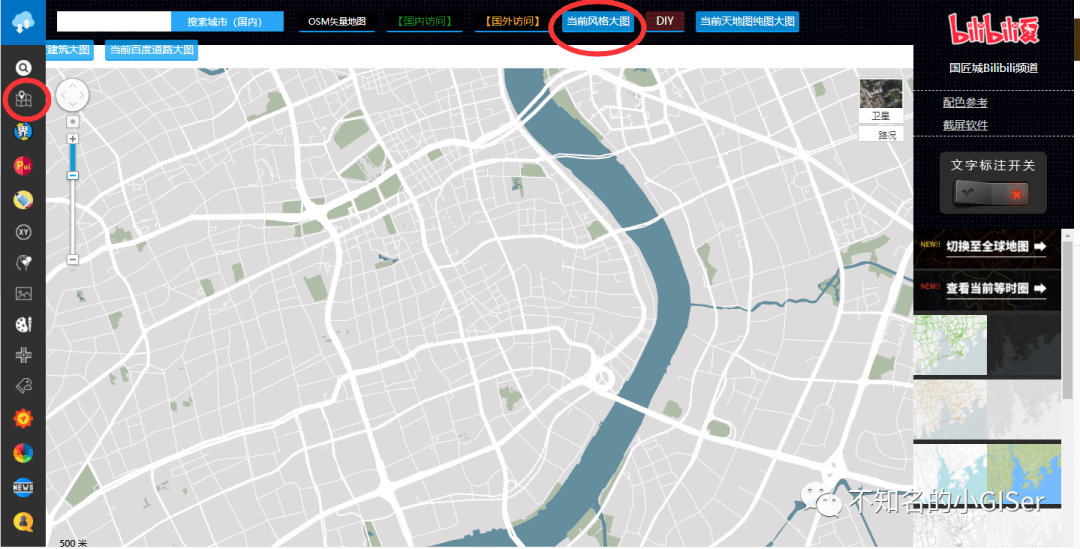Viewport: 1080px width, 549px height.
Task: Toggle the 路况 traffic layer
Action: click(x=880, y=135)
